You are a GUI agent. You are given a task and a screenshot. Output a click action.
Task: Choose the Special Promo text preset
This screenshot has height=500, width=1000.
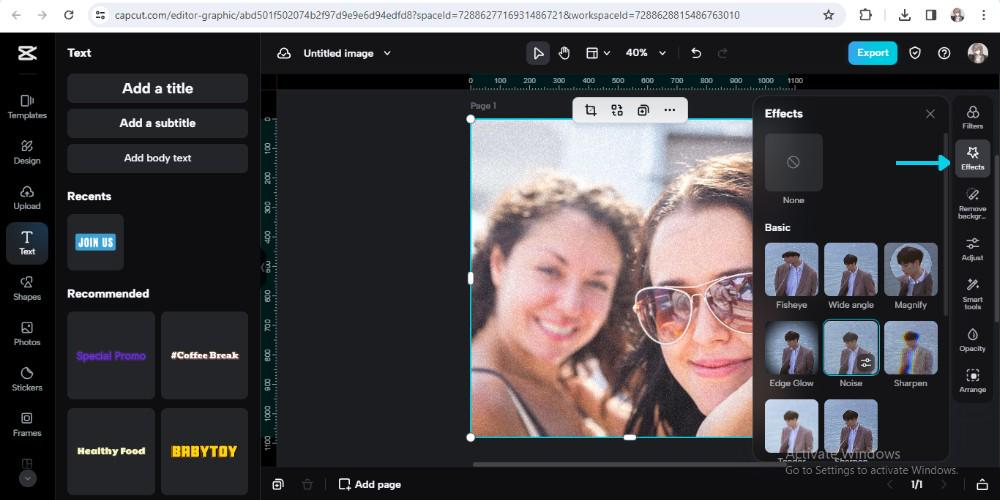click(111, 355)
